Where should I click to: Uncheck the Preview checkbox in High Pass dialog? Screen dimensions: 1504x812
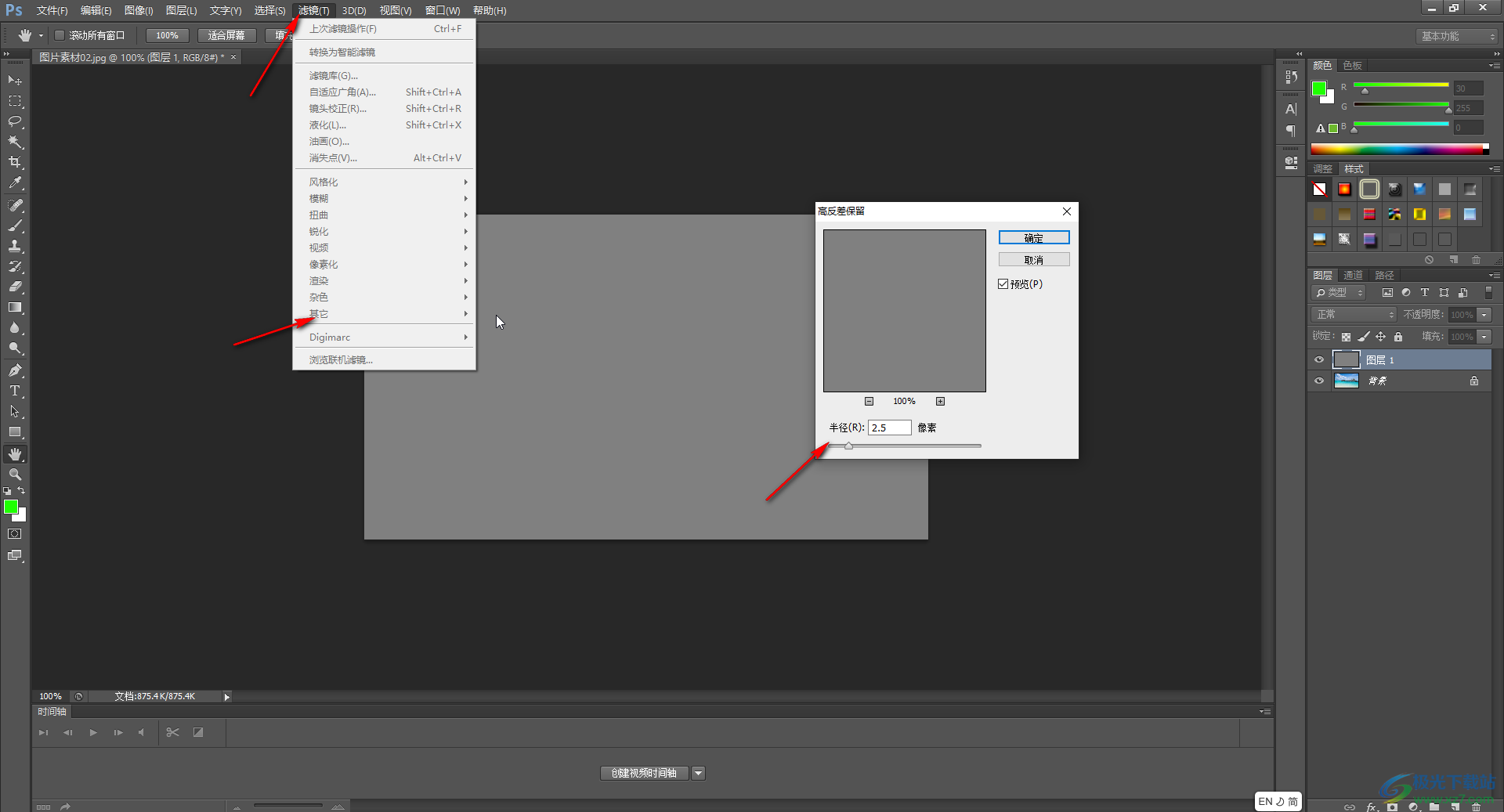coord(1003,284)
